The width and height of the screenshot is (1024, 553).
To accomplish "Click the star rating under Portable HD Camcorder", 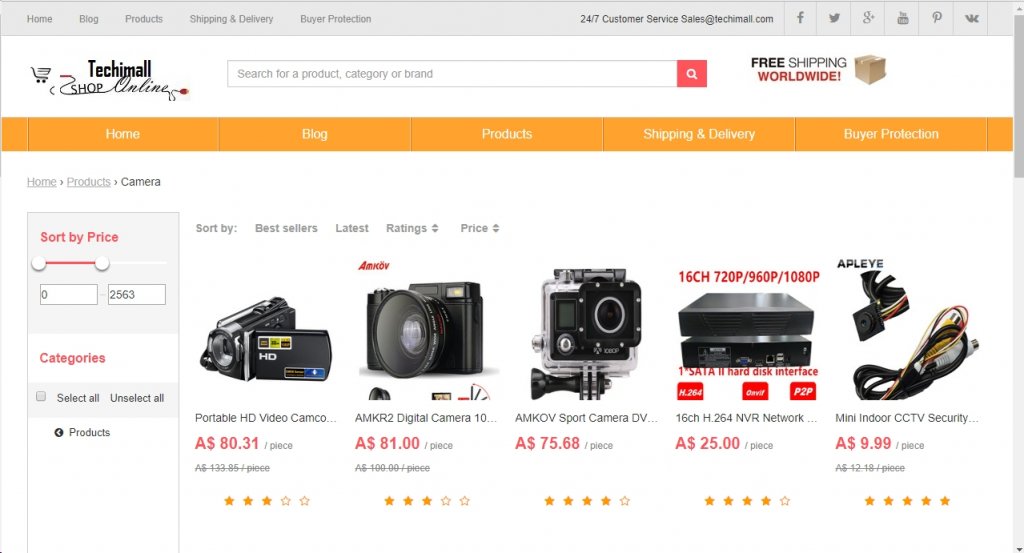I will pos(266,501).
